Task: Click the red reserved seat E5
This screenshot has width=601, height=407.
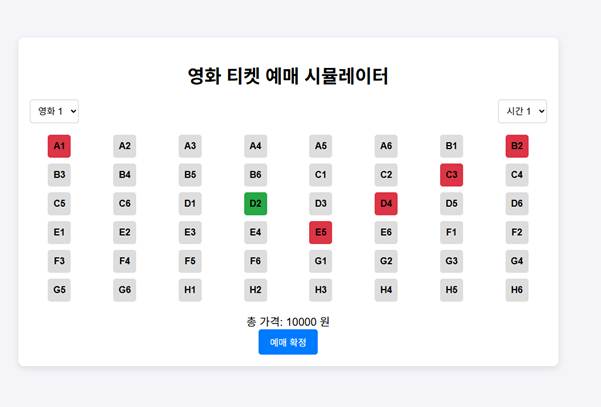Action: click(321, 233)
